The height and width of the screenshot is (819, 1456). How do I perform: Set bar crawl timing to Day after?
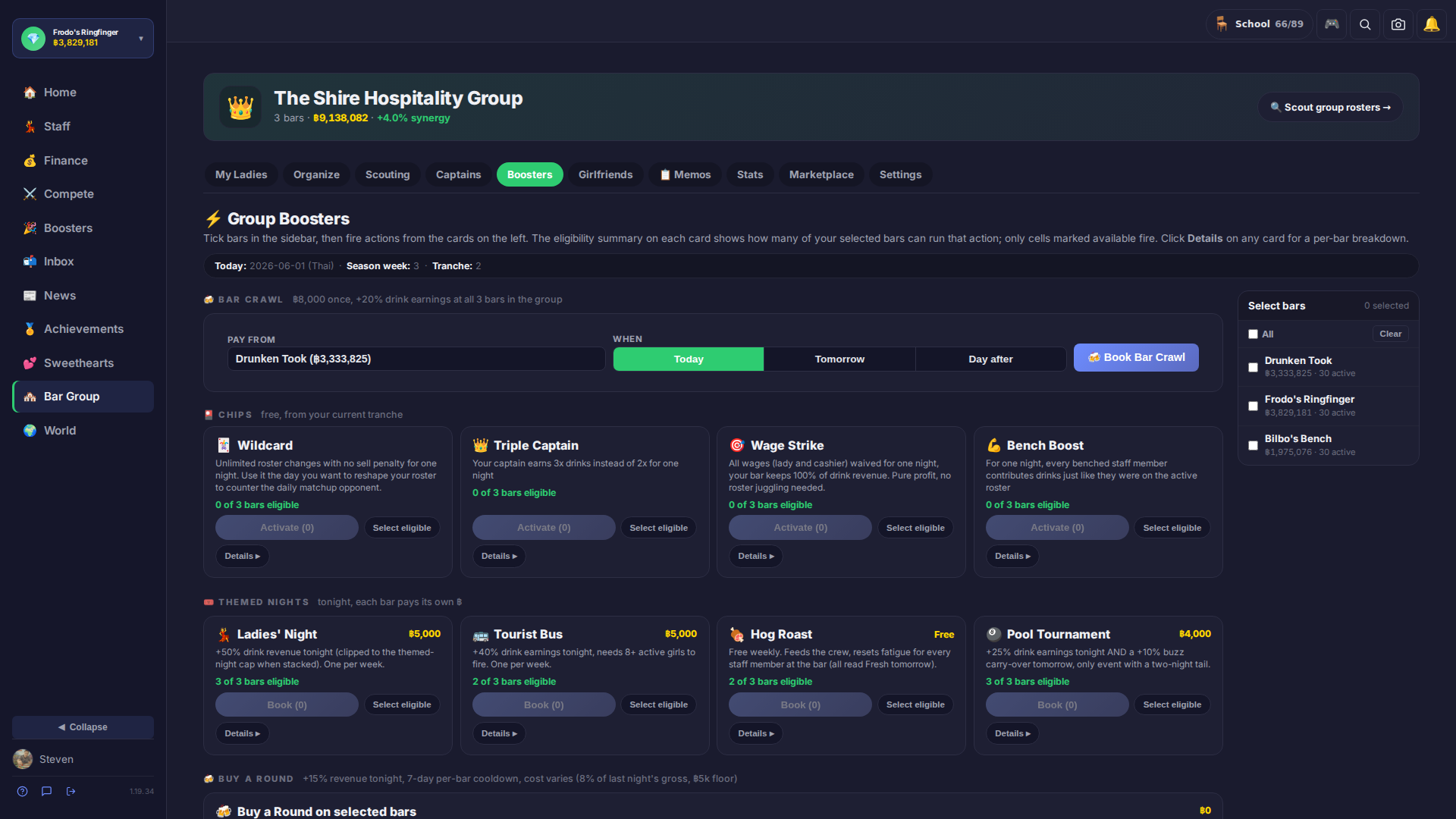(x=990, y=359)
